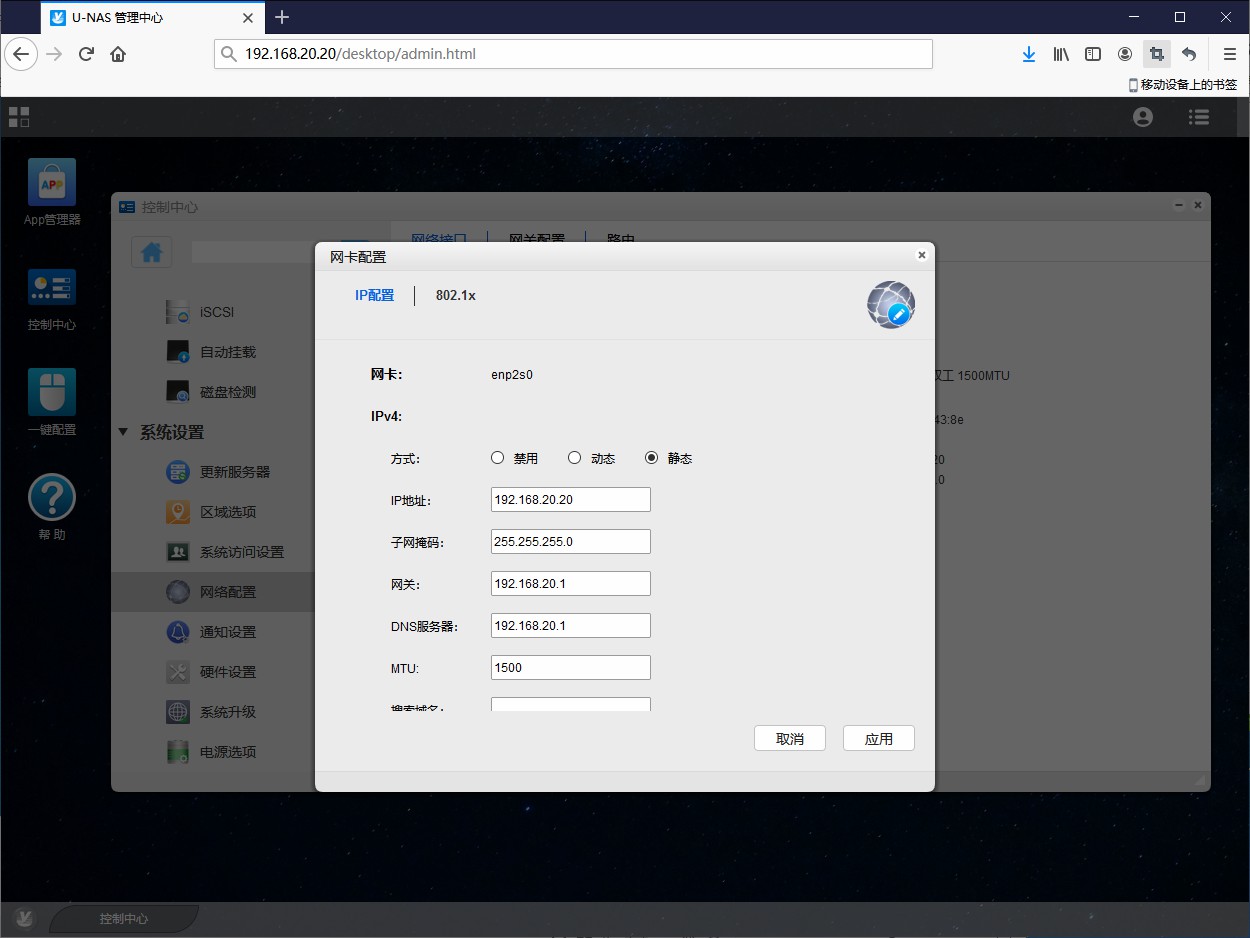Screen dimensions: 1250x938
Task: Open 硬件设置 in the sidebar
Action: 228,672
